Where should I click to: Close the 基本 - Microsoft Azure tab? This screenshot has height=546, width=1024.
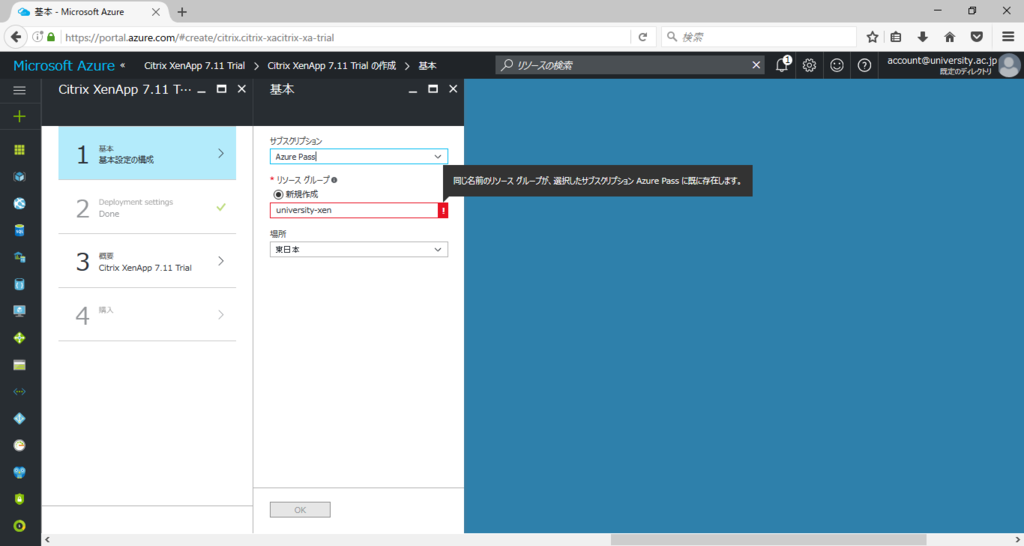click(155, 12)
